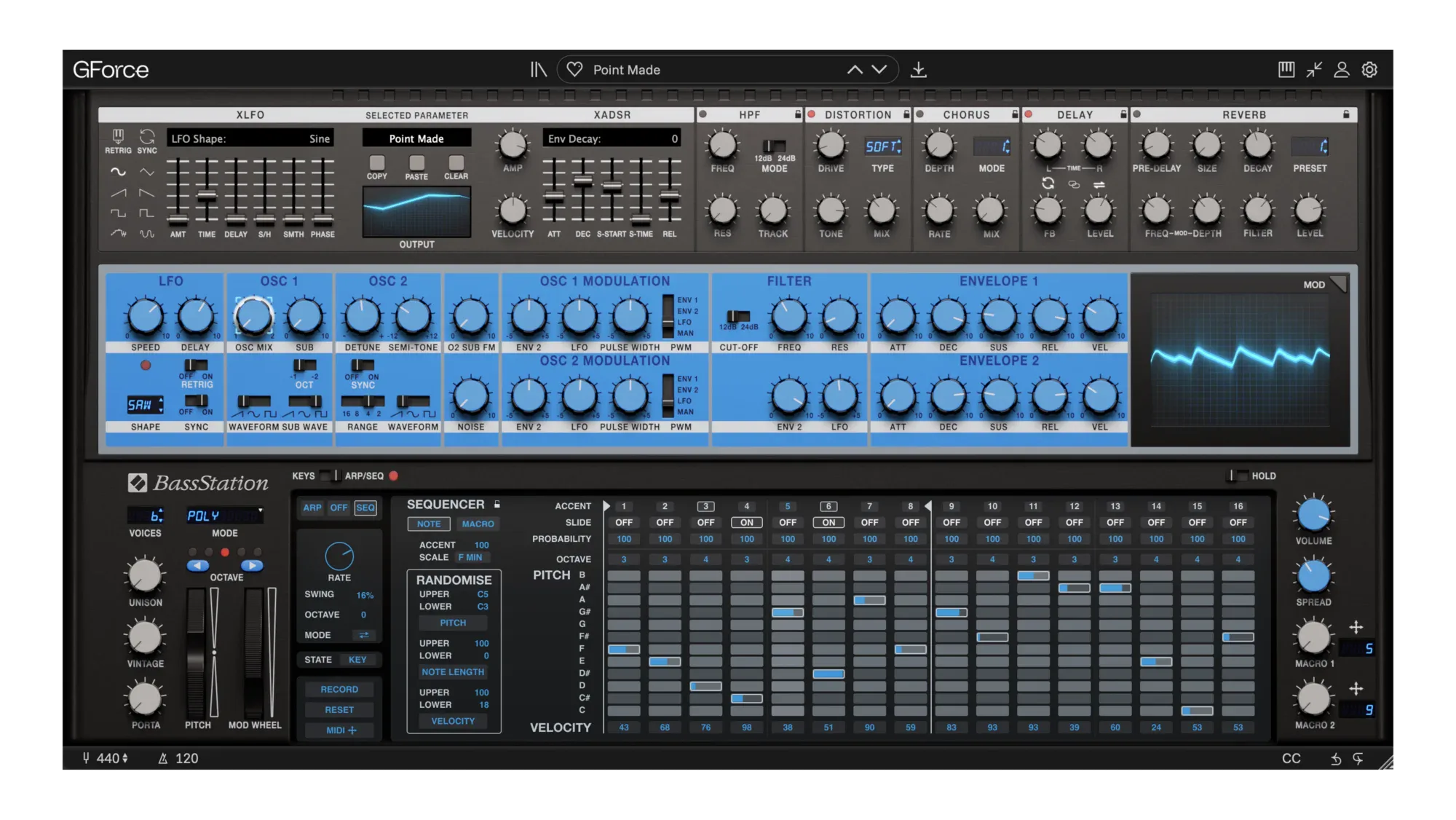Click the sequencer RECORD button

[x=339, y=689]
